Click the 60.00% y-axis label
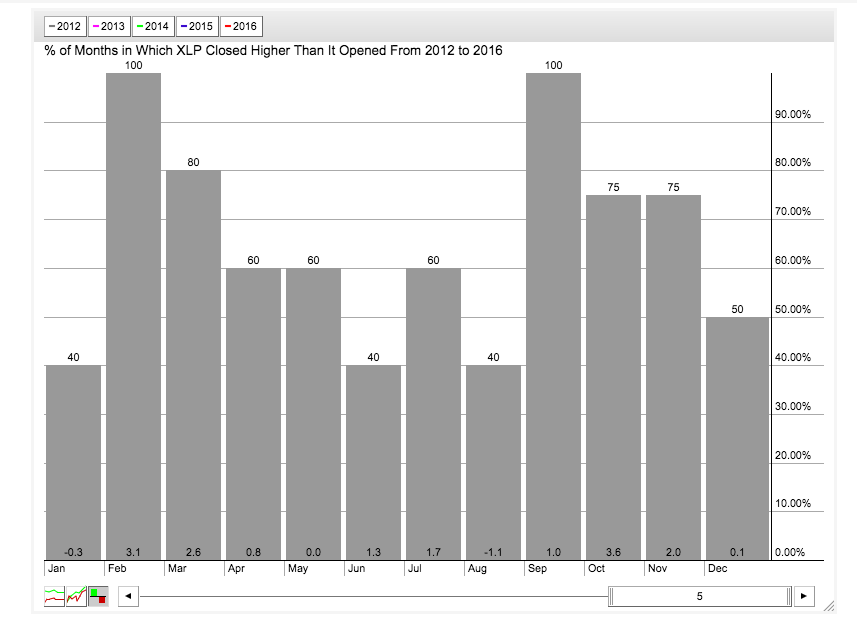The height and width of the screenshot is (627, 857). (793, 260)
